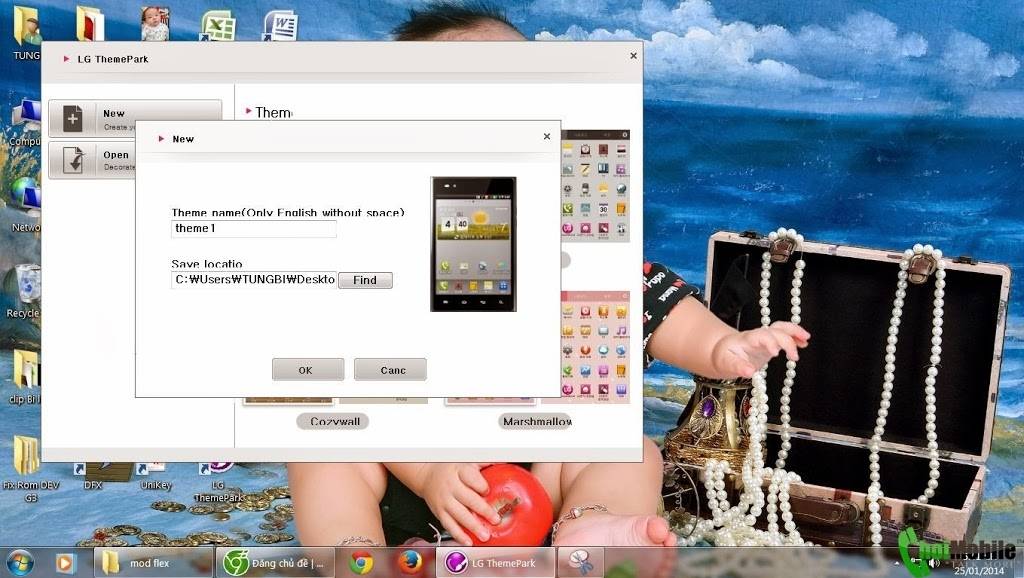Close the New dialog with X
This screenshot has width=1024, height=578.
[x=547, y=136]
